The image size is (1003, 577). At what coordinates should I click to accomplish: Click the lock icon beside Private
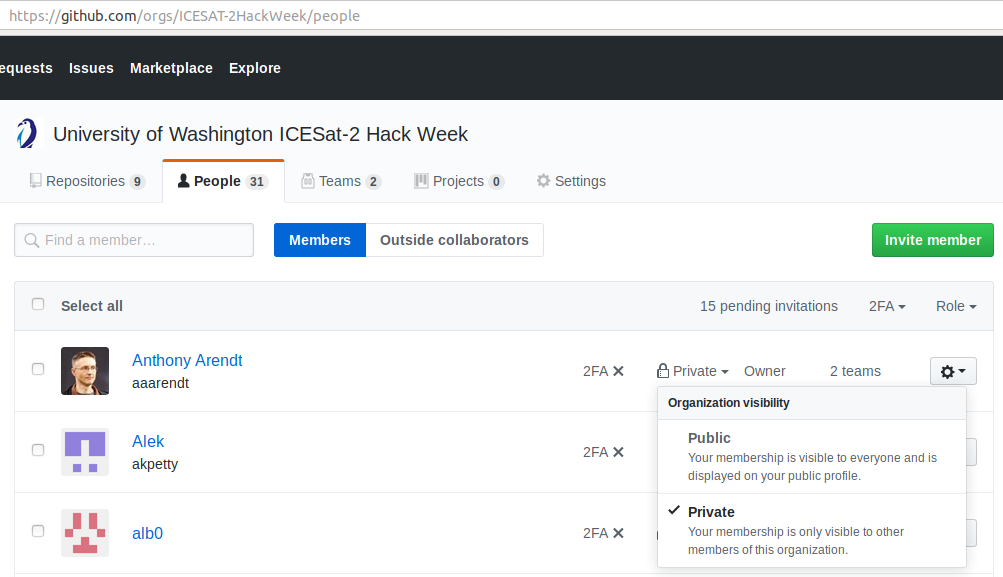click(x=663, y=371)
